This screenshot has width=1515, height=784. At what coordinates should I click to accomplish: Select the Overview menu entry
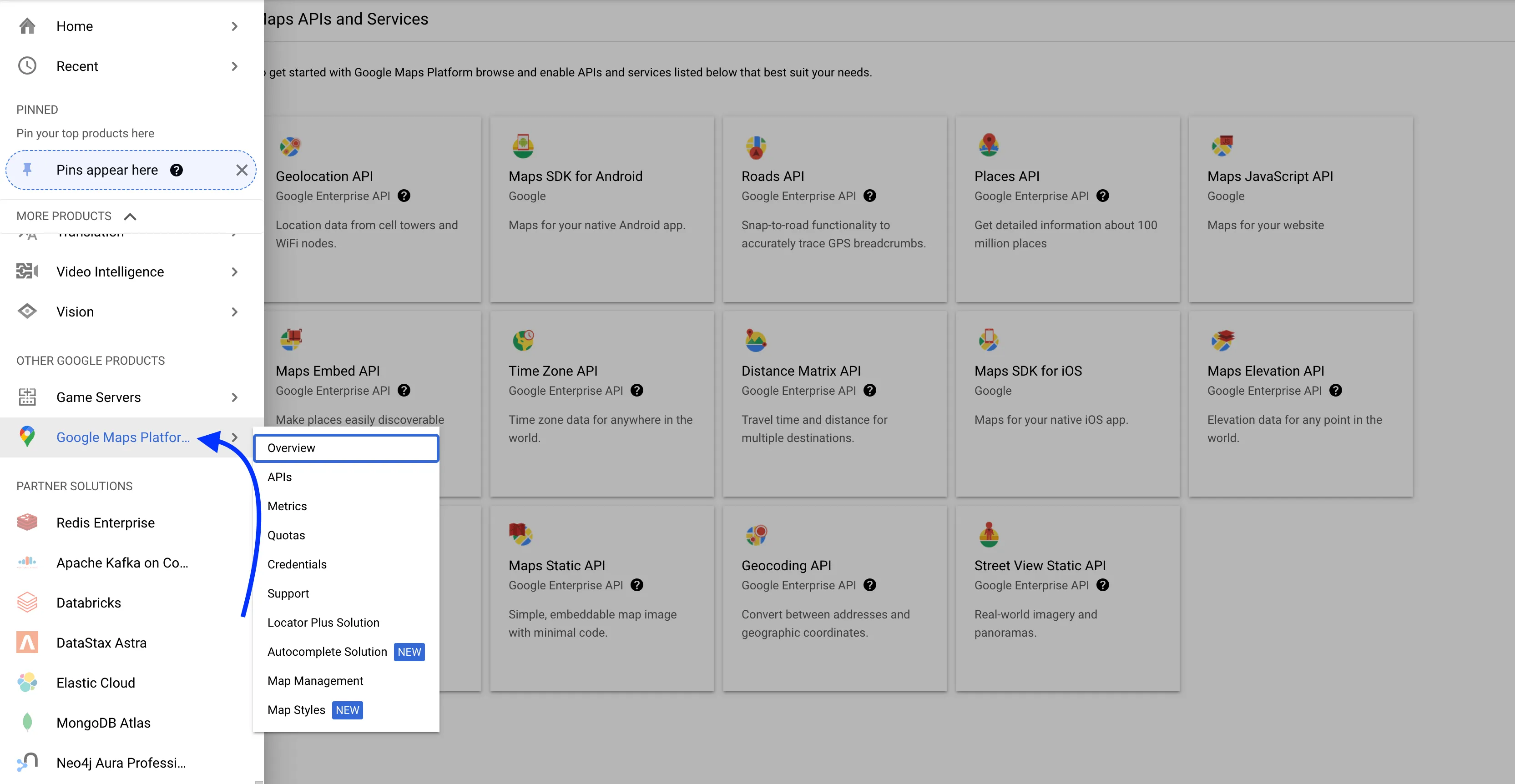click(x=291, y=447)
